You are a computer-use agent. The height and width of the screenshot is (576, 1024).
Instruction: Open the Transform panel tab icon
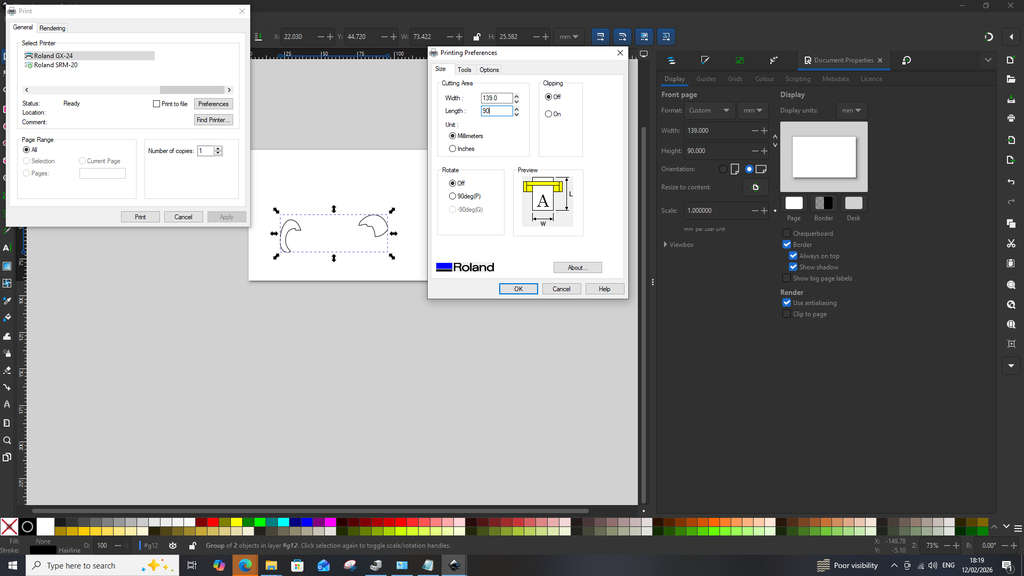[739, 60]
